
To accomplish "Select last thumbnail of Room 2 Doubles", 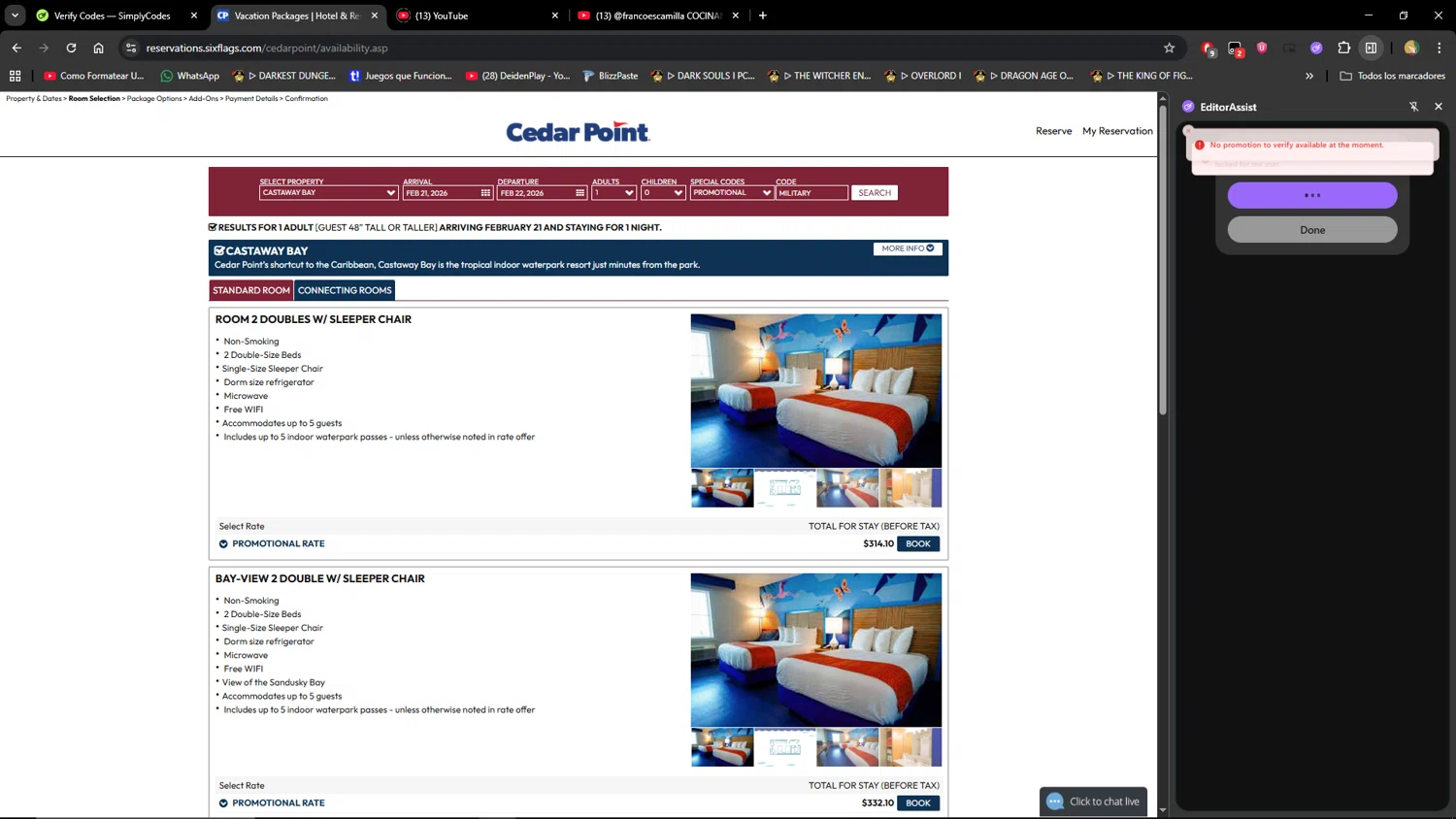I will point(910,488).
